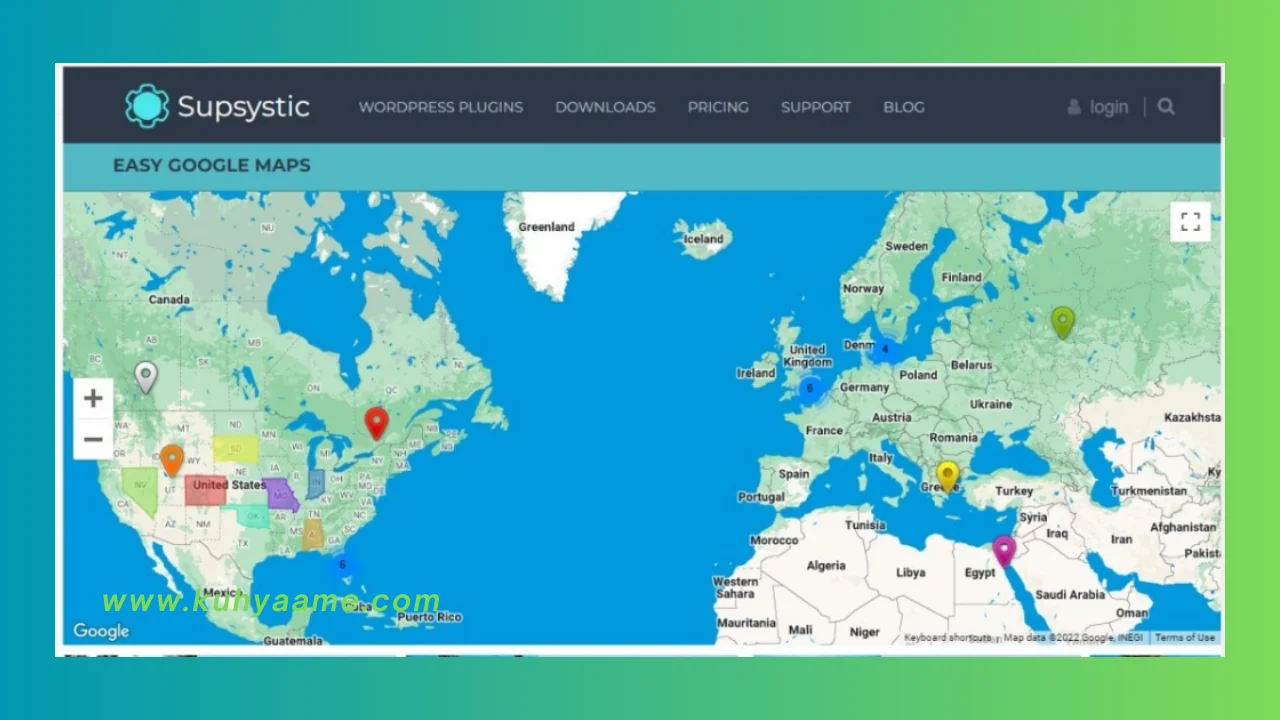Select the green marker in Russia
Screen dimensions: 1280x720
pyautogui.click(x=1062, y=322)
